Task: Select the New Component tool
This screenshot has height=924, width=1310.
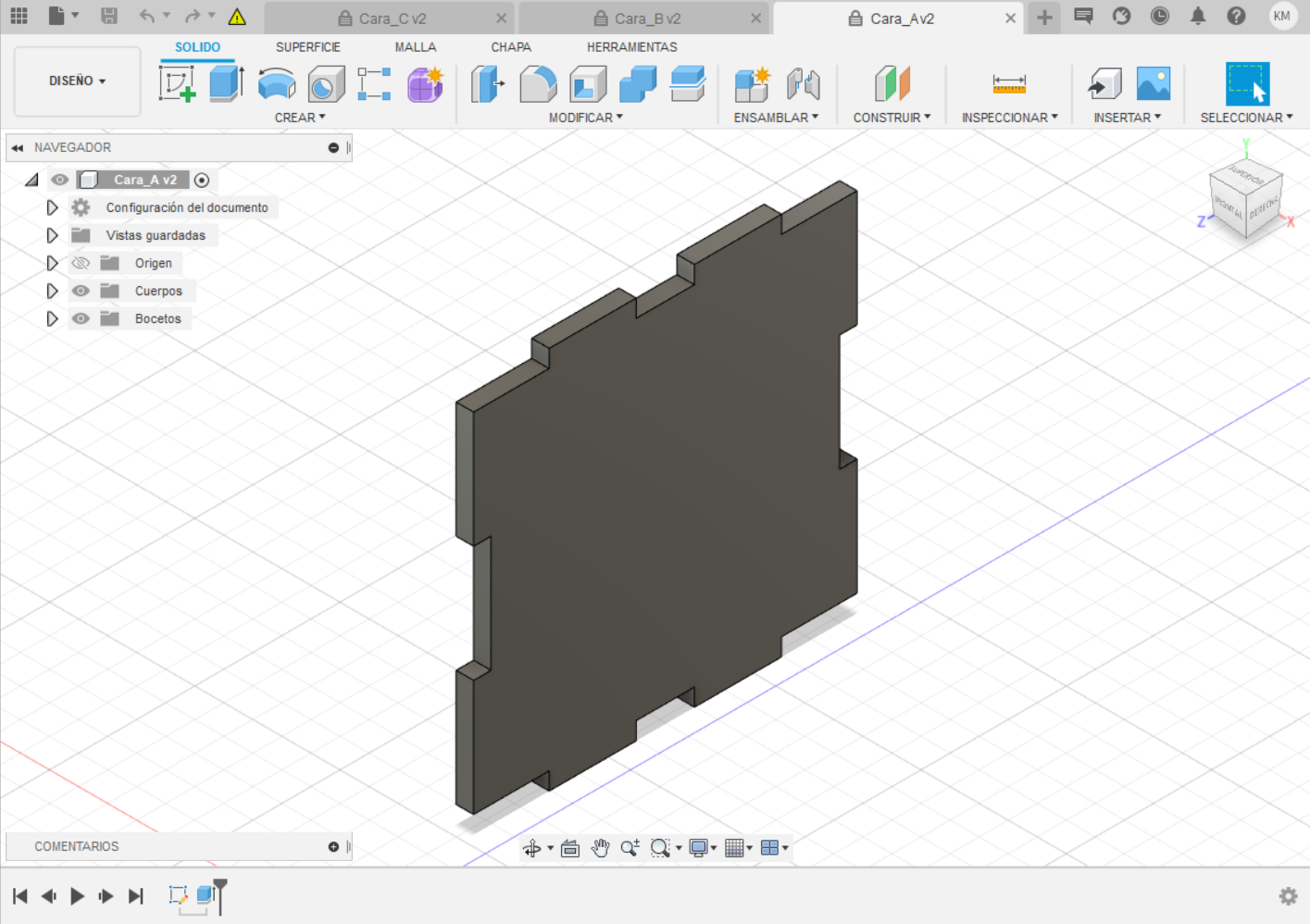Action: coord(752,84)
